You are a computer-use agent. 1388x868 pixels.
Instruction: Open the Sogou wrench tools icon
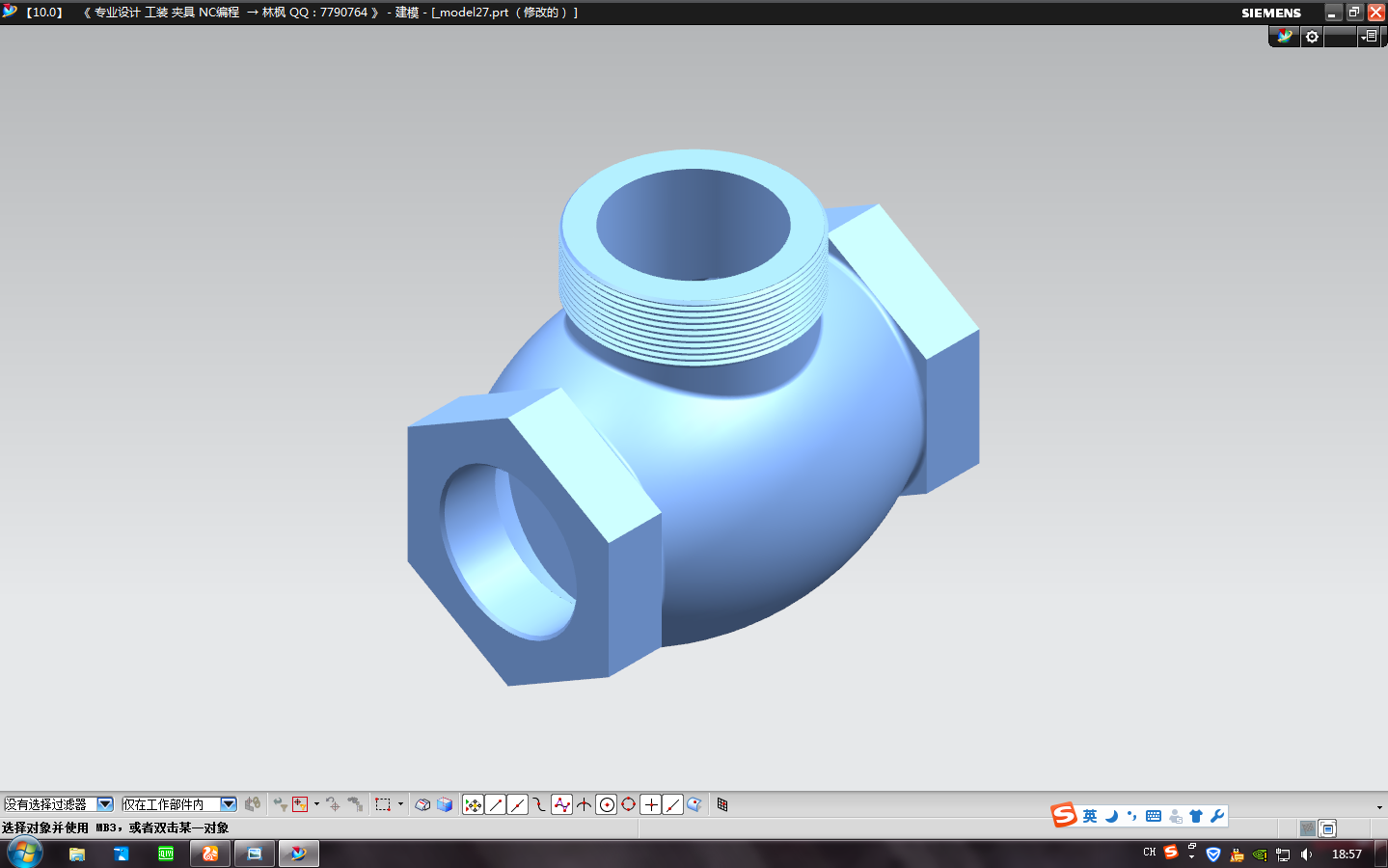tap(1217, 816)
